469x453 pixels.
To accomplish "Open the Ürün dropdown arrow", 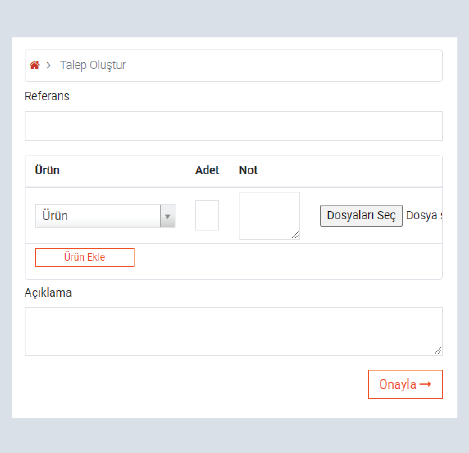I will point(168,216).
